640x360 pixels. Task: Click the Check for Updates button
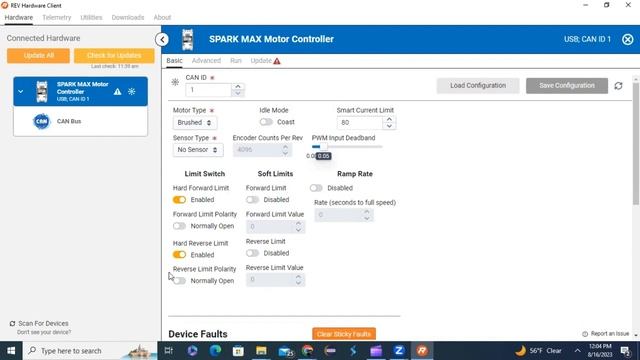point(114,56)
